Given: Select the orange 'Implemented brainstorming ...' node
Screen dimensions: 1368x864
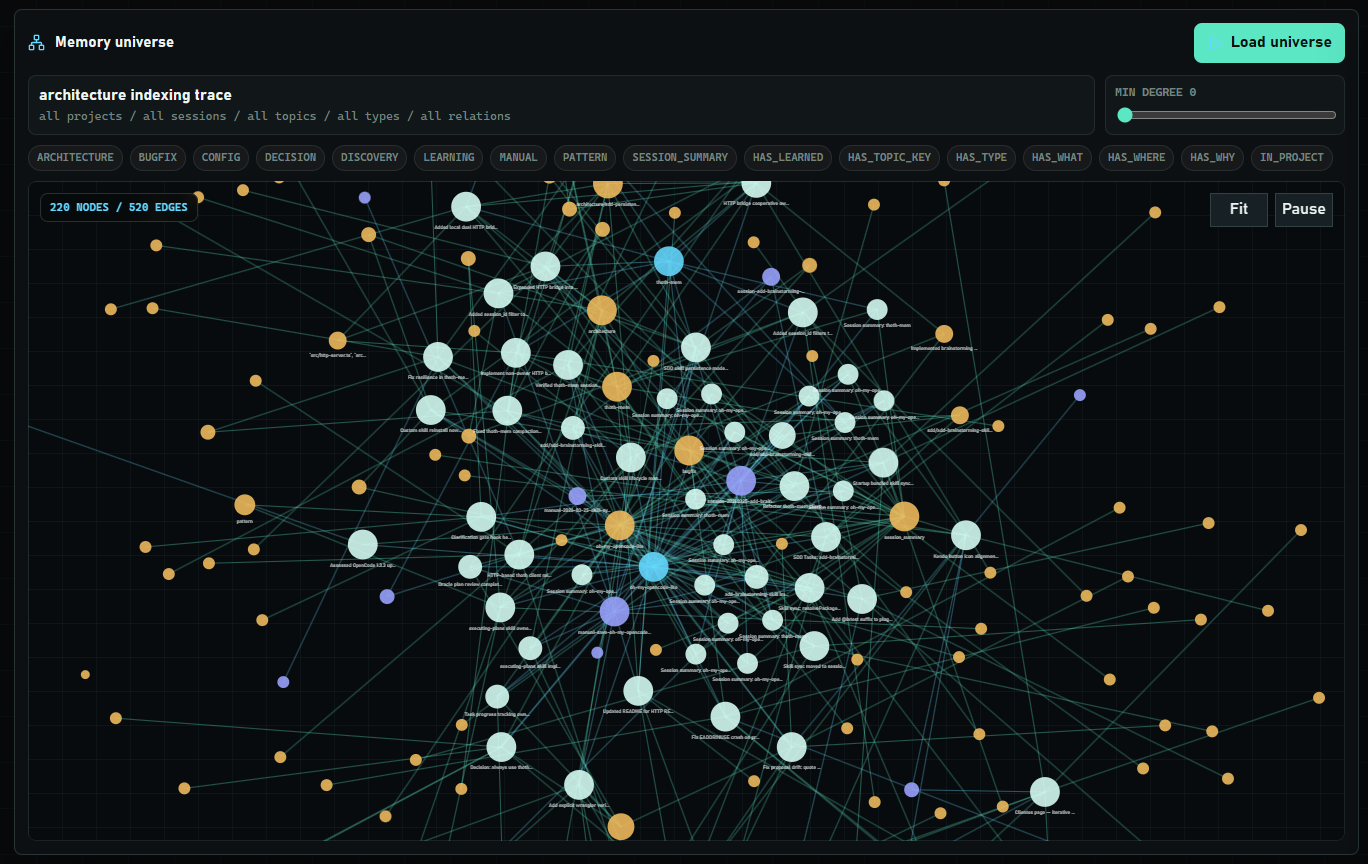Looking at the screenshot, I should 944,334.
